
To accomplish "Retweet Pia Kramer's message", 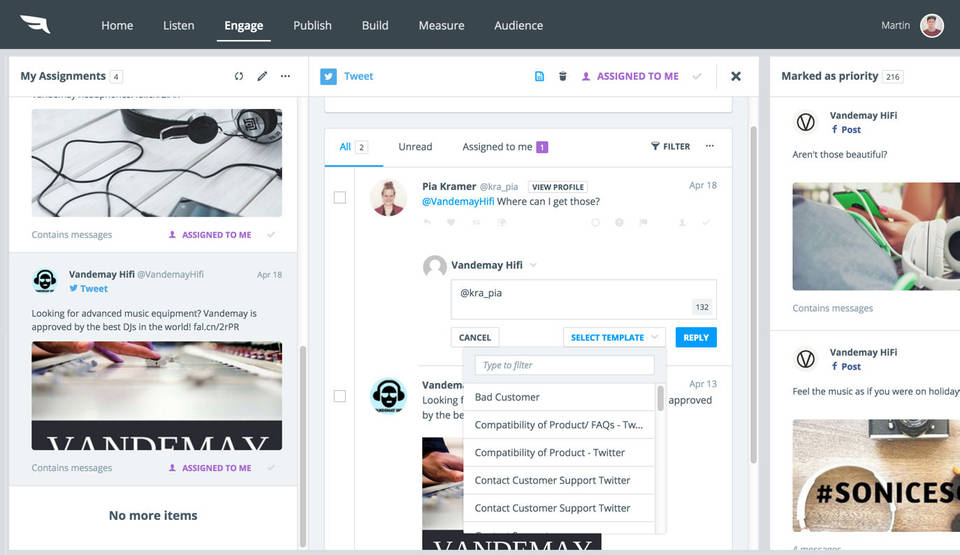I will click(x=476, y=222).
